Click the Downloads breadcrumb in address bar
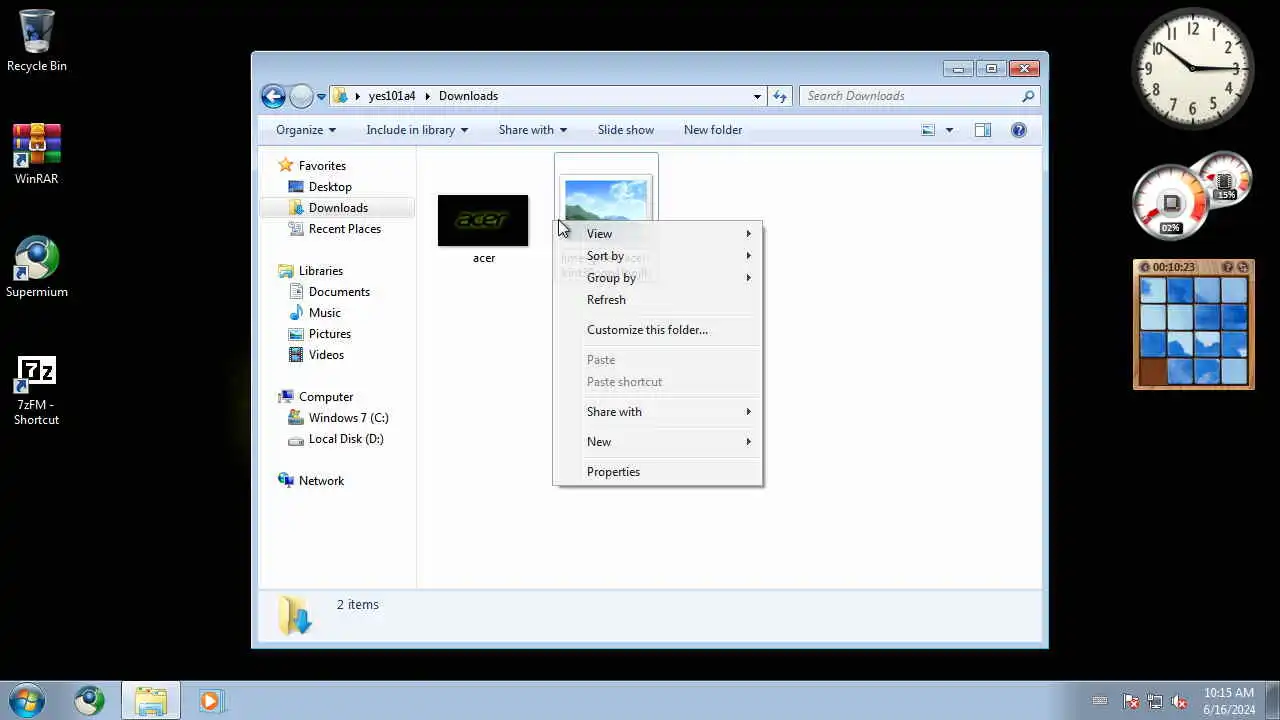The height and width of the screenshot is (720, 1280). [468, 96]
